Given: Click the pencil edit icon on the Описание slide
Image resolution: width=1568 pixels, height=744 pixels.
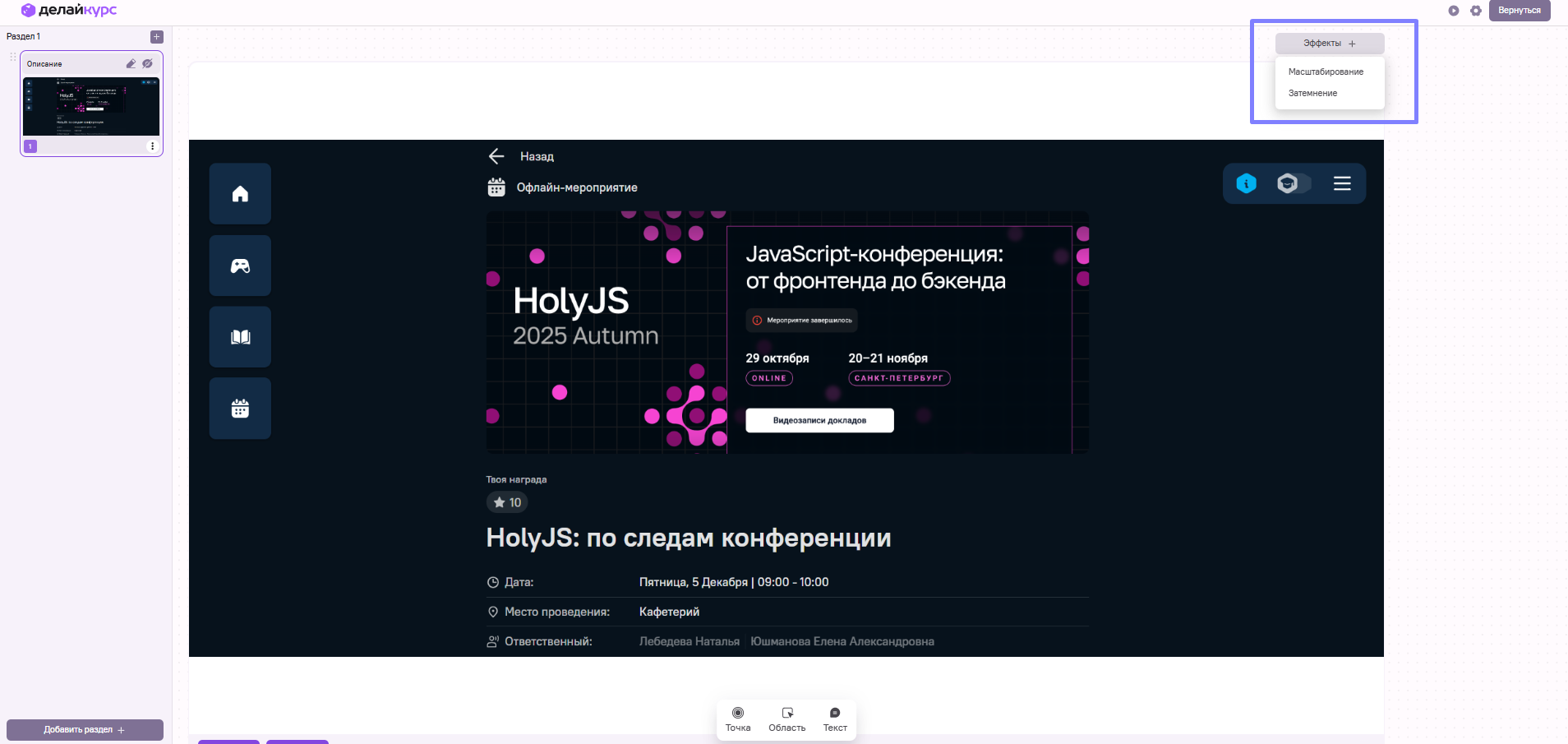Looking at the screenshot, I should [x=131, y=63].
